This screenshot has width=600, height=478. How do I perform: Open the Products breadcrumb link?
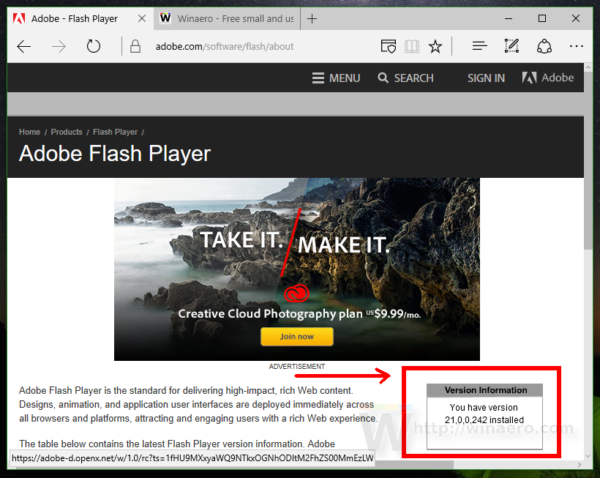click(x=67, y=132)
